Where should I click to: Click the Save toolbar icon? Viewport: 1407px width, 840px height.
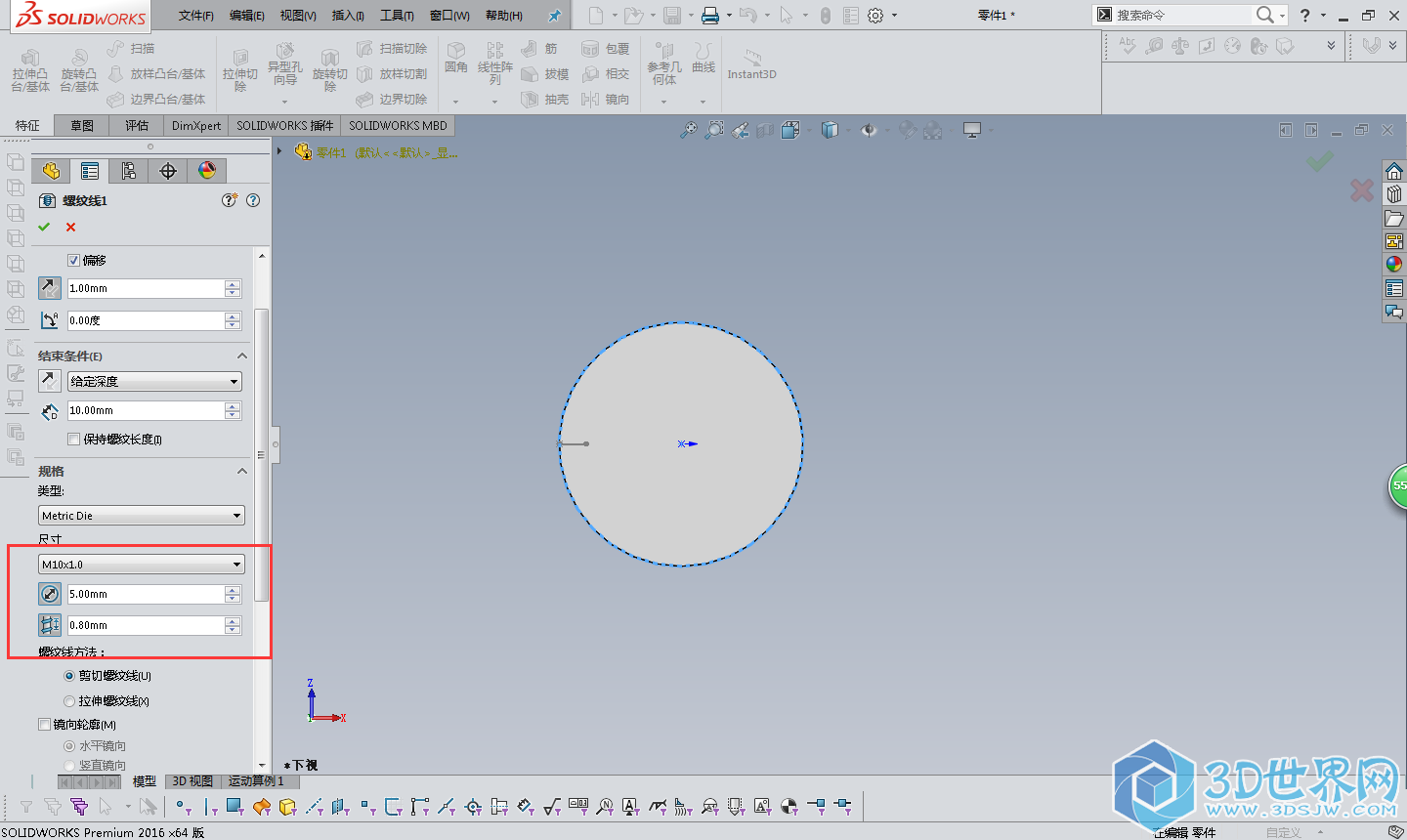click(672, 16)
